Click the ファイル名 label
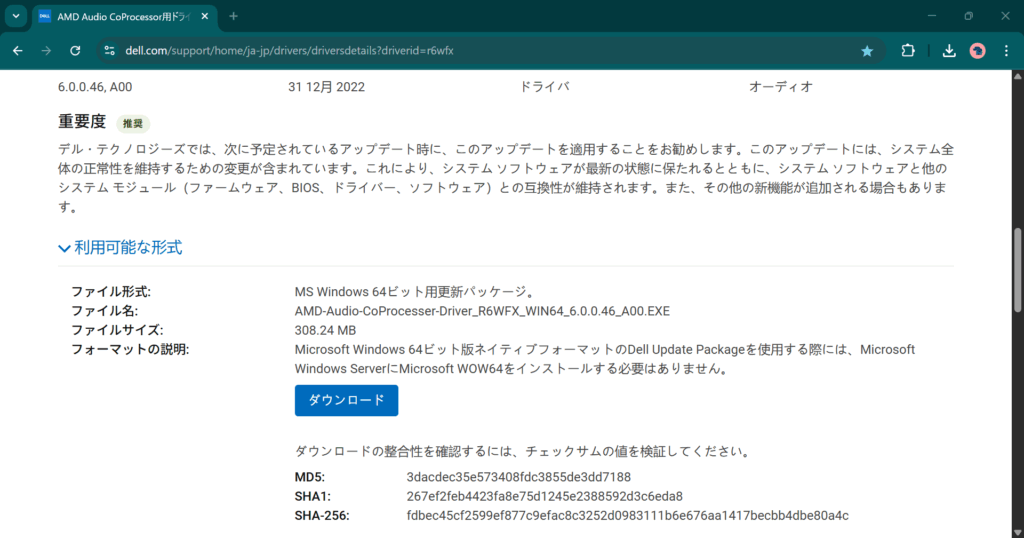 coord(104,311)
